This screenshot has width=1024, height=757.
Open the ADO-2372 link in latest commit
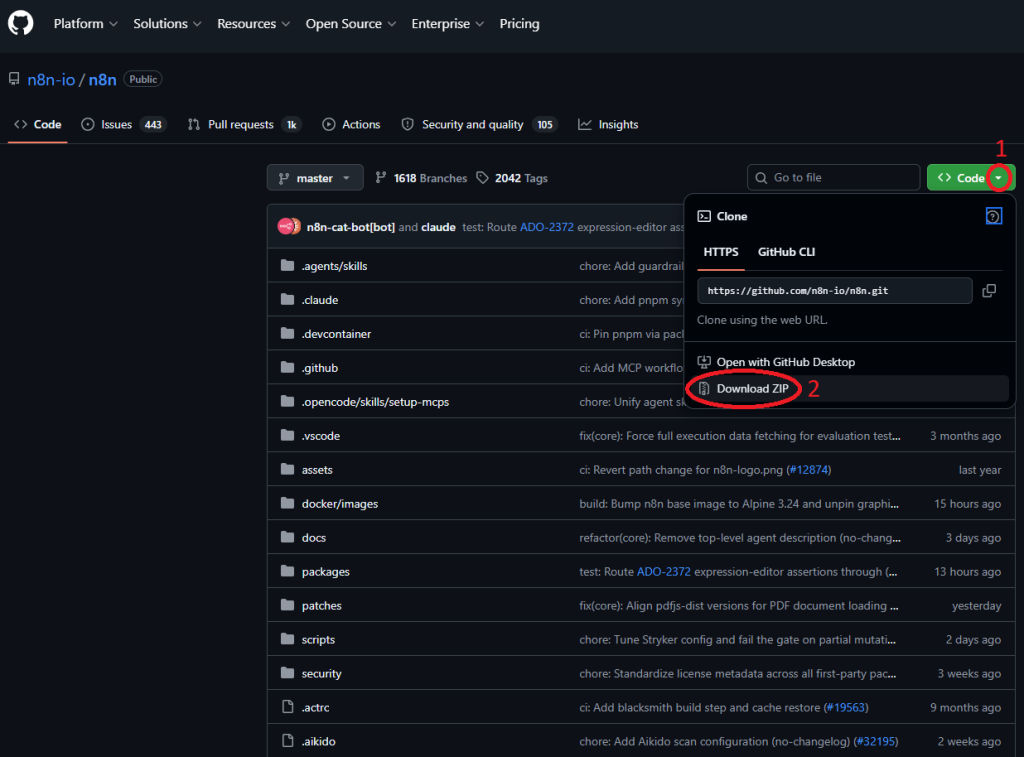pyautogui.click(x=547, y=227)
